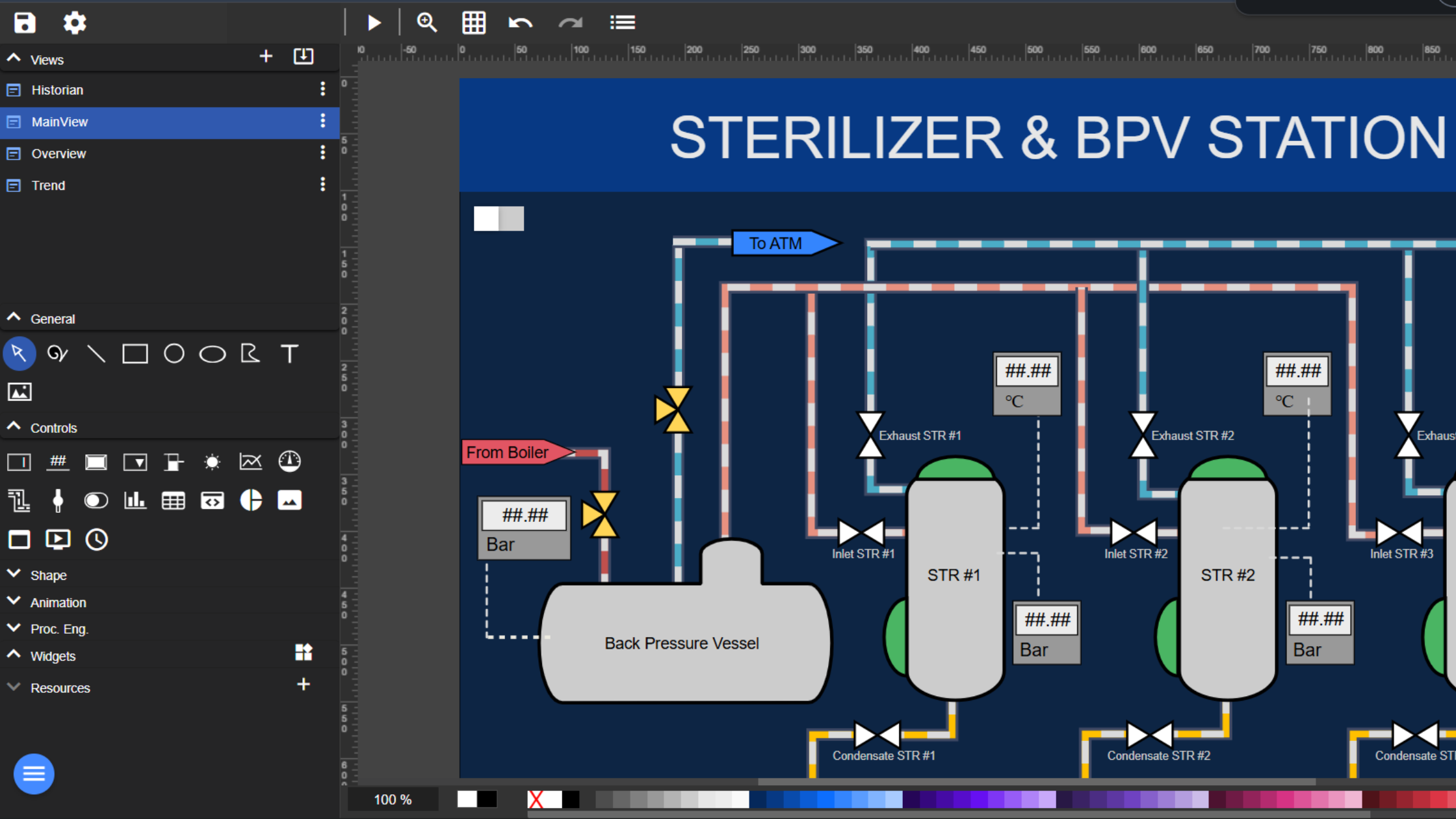Switch to the Overview view

pyautogui.click(x=58, y=153)
